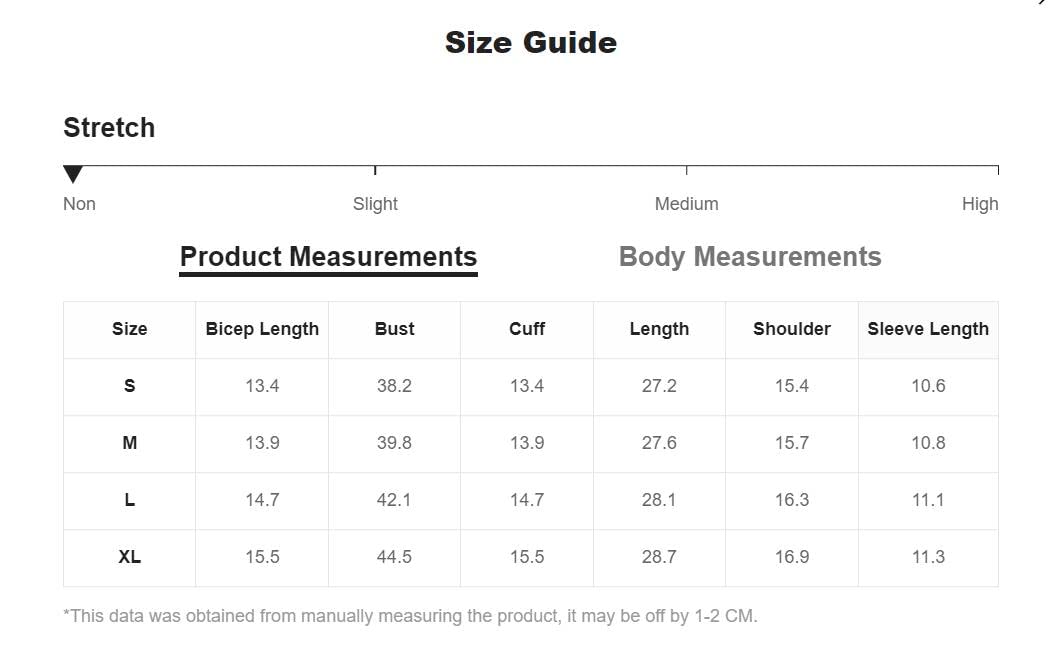Click the Bust column header
The width and height of the screenshot is (1048, 652).
click(394, 329)
